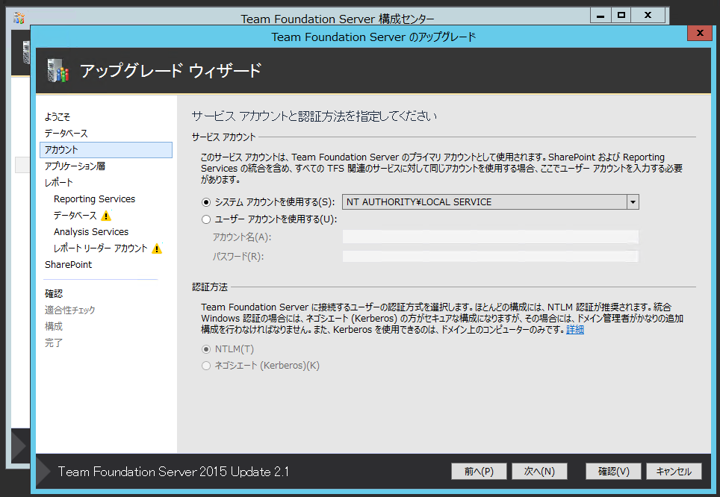This screenshot has width=720, height=497.
Task: Click the キャンセル button
Action: (x=674, y=471)
